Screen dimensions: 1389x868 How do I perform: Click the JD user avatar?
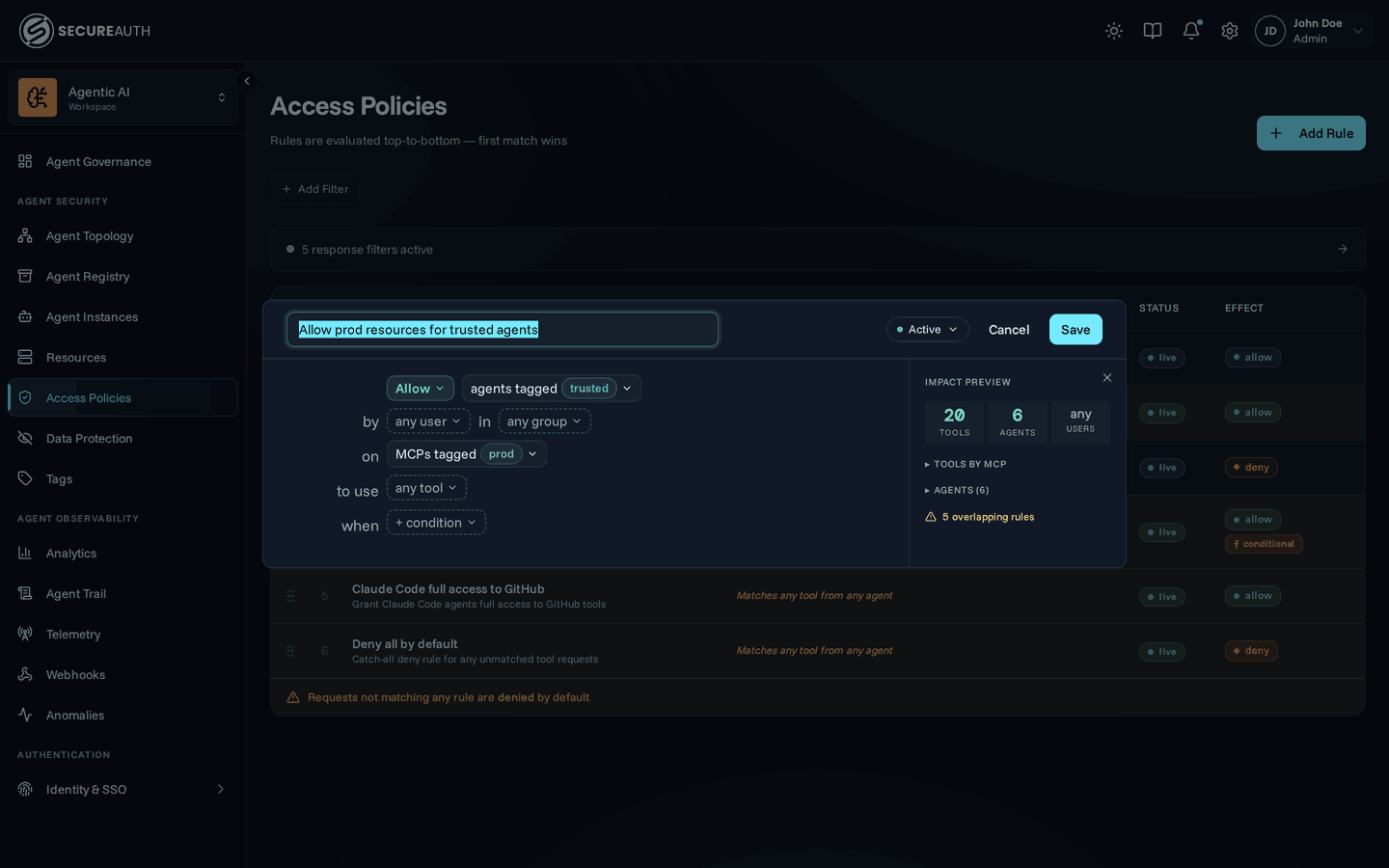(x=1270, y=31)
